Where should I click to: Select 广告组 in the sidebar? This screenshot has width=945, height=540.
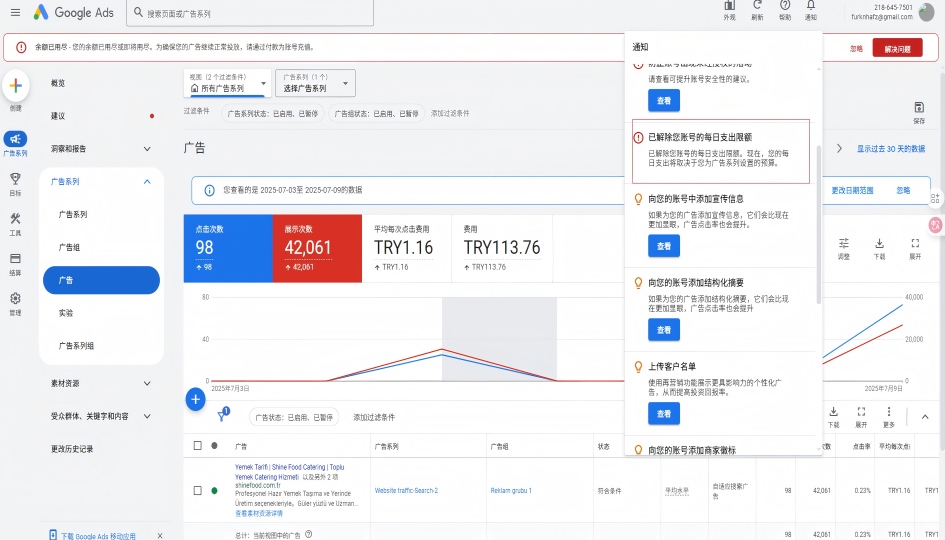pyautogui.click(x=70, y=247)
